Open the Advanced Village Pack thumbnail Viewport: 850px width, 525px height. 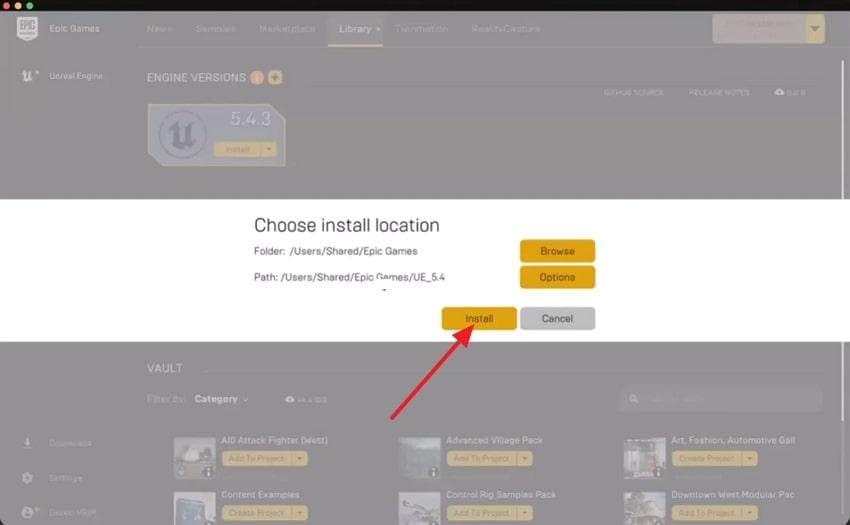click(x=420, y=457)
